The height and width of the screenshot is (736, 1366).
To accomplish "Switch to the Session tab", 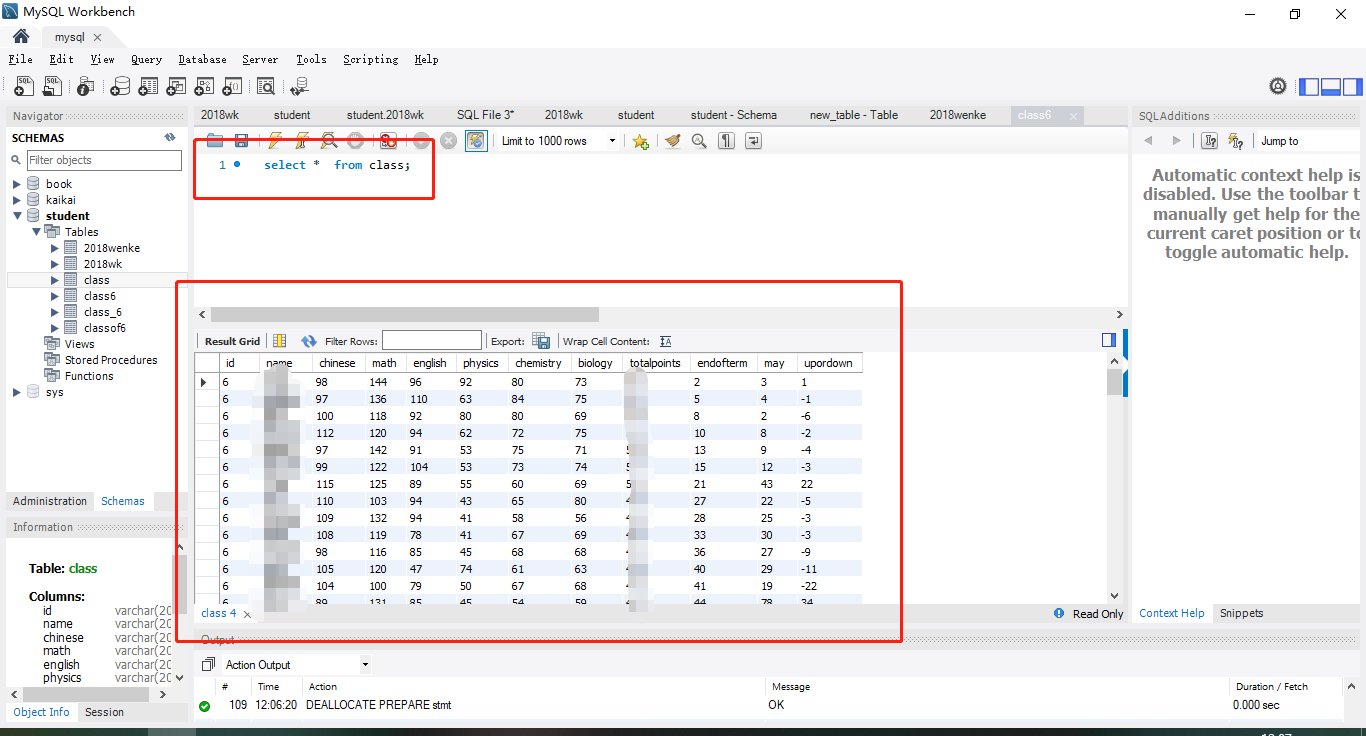I will (x=104, y=712).
